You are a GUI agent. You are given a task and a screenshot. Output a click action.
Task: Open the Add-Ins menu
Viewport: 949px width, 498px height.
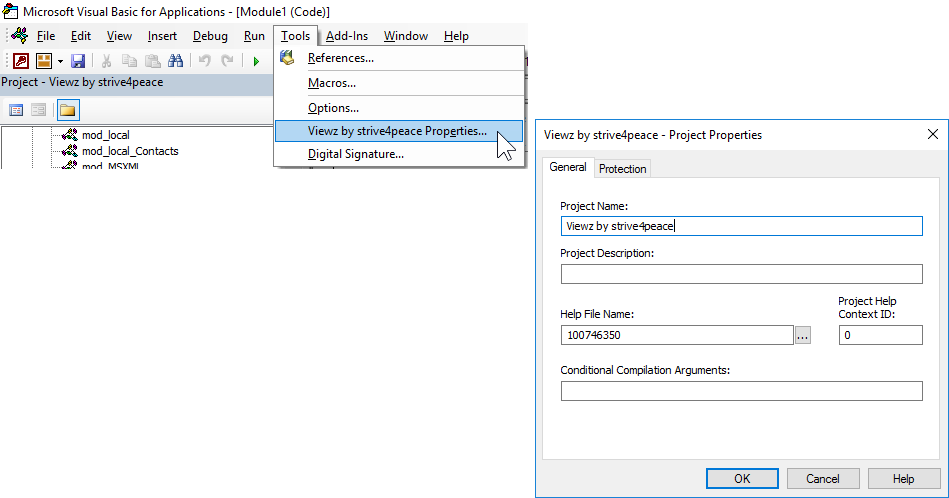[x=347, y=36]
